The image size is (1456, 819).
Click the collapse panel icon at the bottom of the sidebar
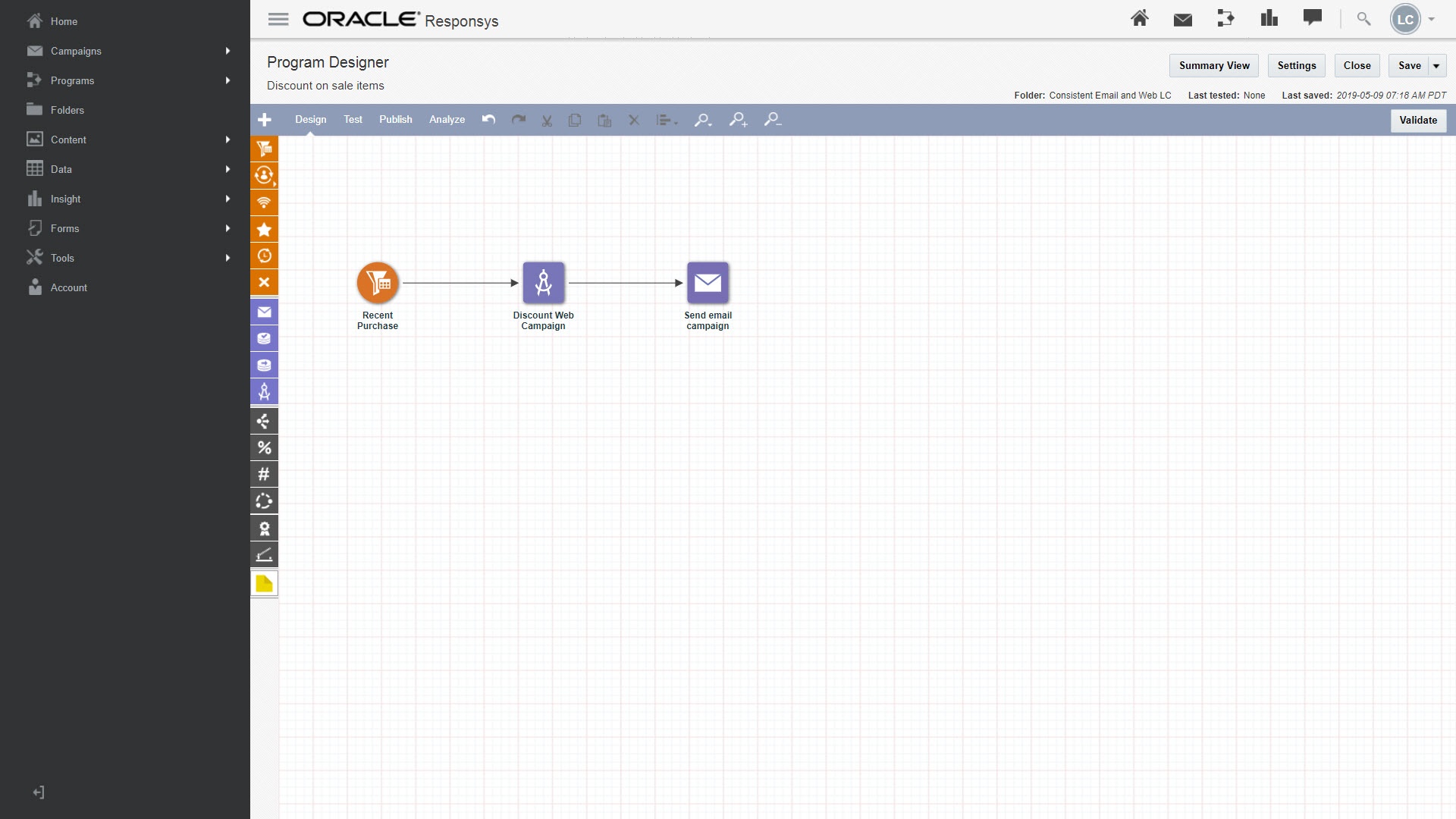[39, 792]
